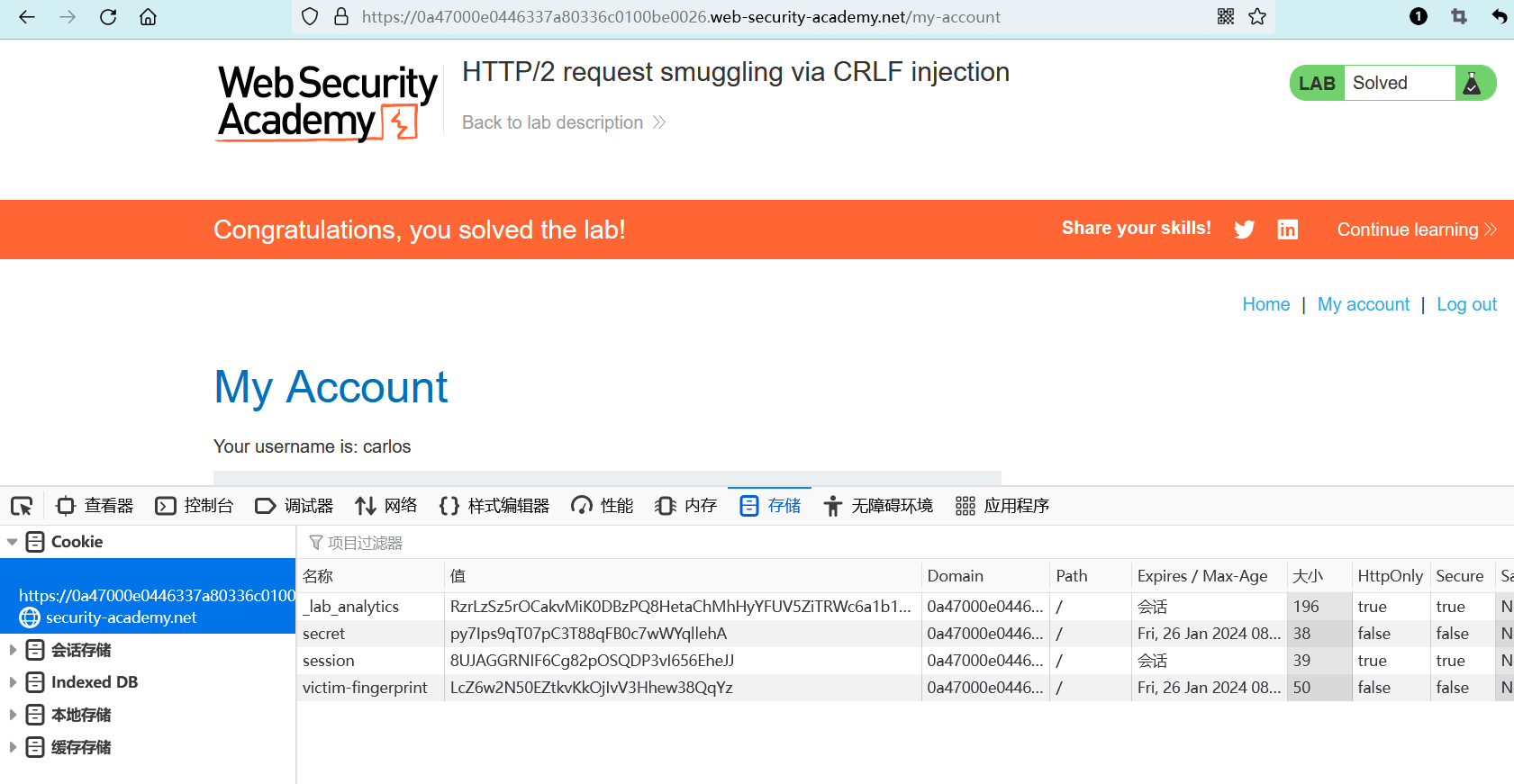Expand the 会话存储 session storage section
Image resolution: width=1514 pixels, height=784 pixels.
pos(13,650)
